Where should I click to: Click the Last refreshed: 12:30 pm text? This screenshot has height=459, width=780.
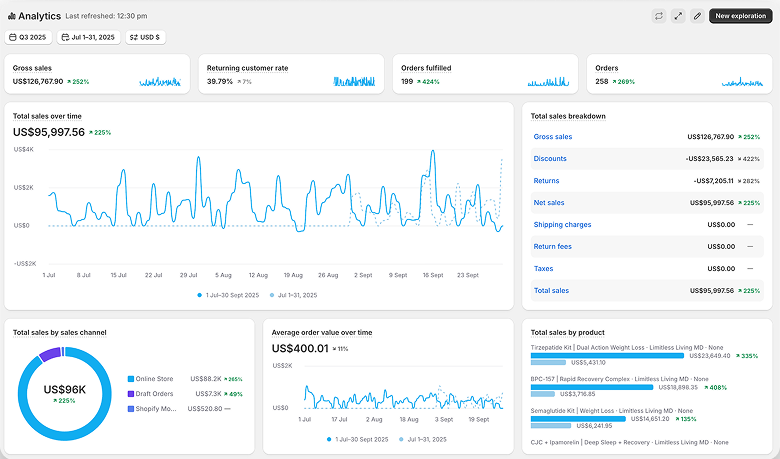click(x=106, y=16)
